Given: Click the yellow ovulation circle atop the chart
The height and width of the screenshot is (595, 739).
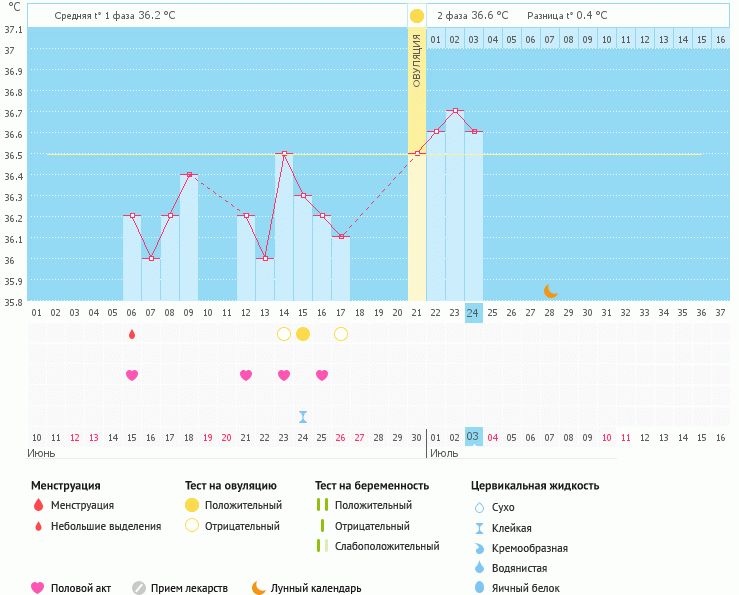Looking at the screenshot, I should pos(417,16).
